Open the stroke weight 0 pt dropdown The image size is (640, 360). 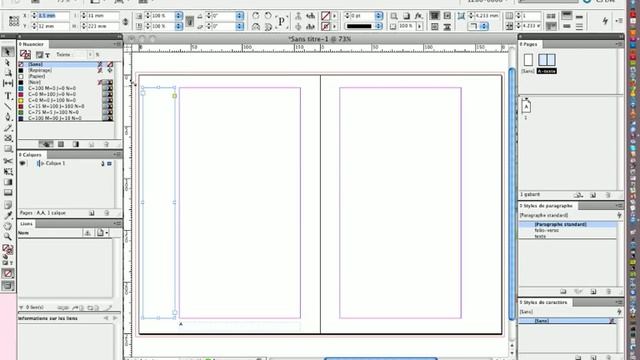(x=379, y=16)
